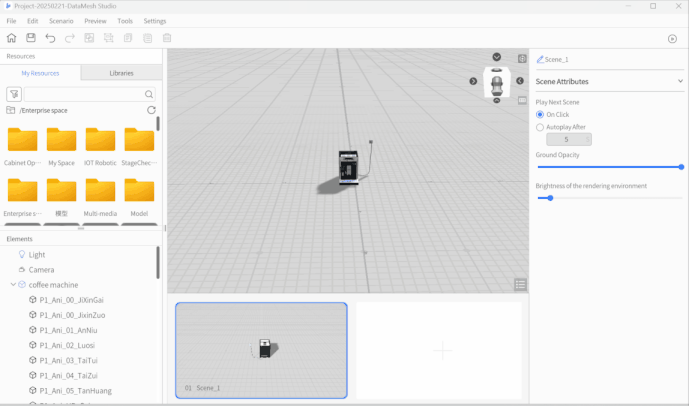689x406 pixels.
Task: Open the Multi-media folder
Action: click(100, 198)
